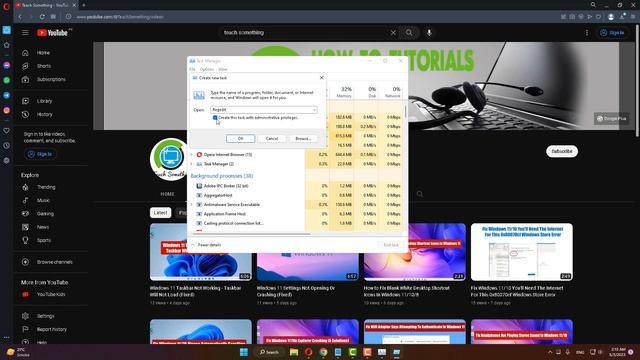This screenshot has height=360, width=640.
Task: Open the taskbar clock and date
Action: [x=617, y=352]
